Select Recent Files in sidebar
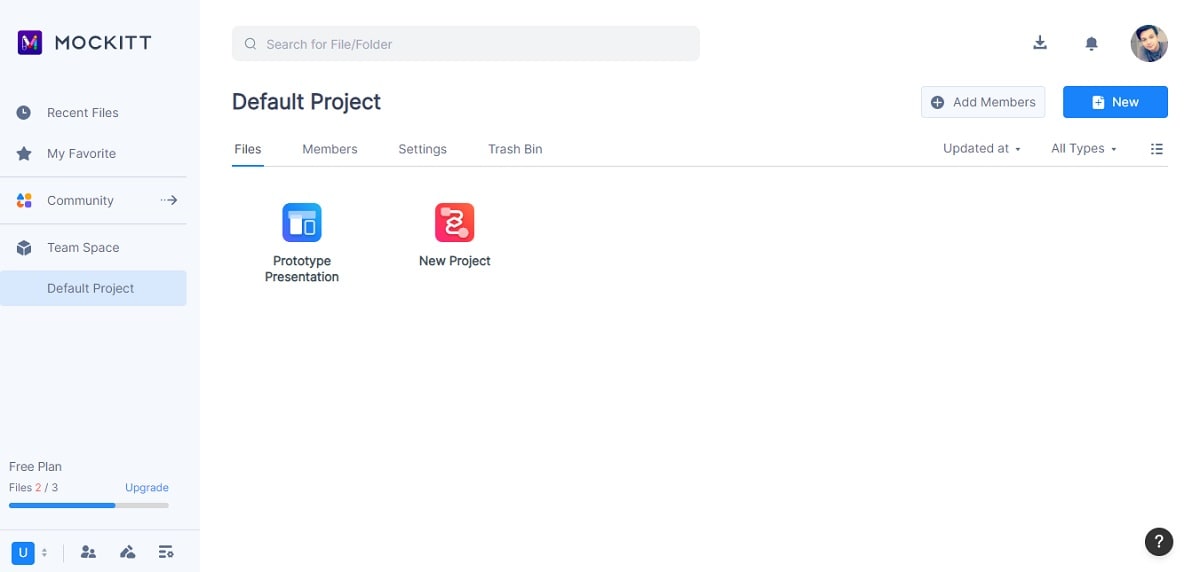This screenshot has width=1200, height=572. pyautogui.click(x=82, y=113)
